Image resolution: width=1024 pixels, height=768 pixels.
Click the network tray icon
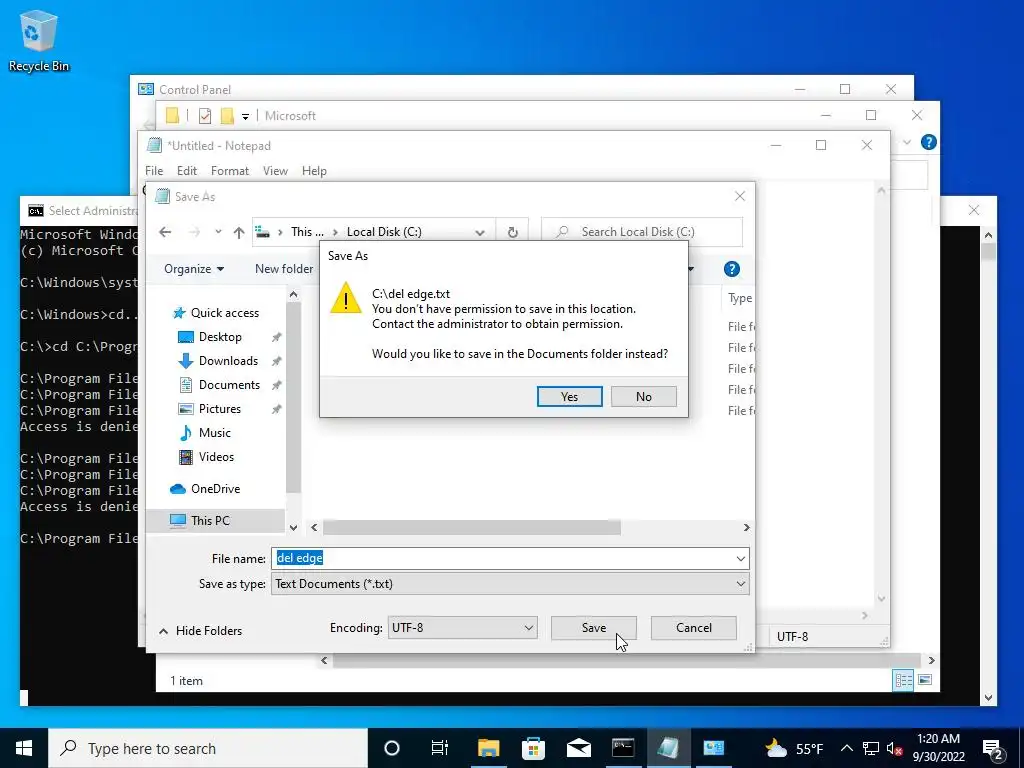point(871,748)
